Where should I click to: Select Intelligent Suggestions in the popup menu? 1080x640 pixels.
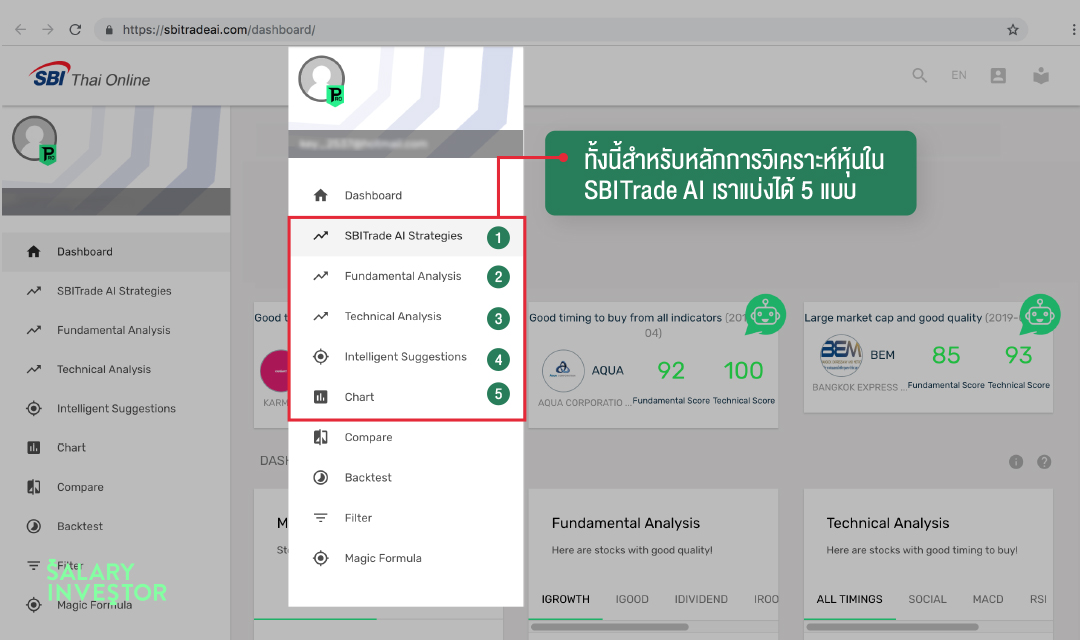point(405,357)
